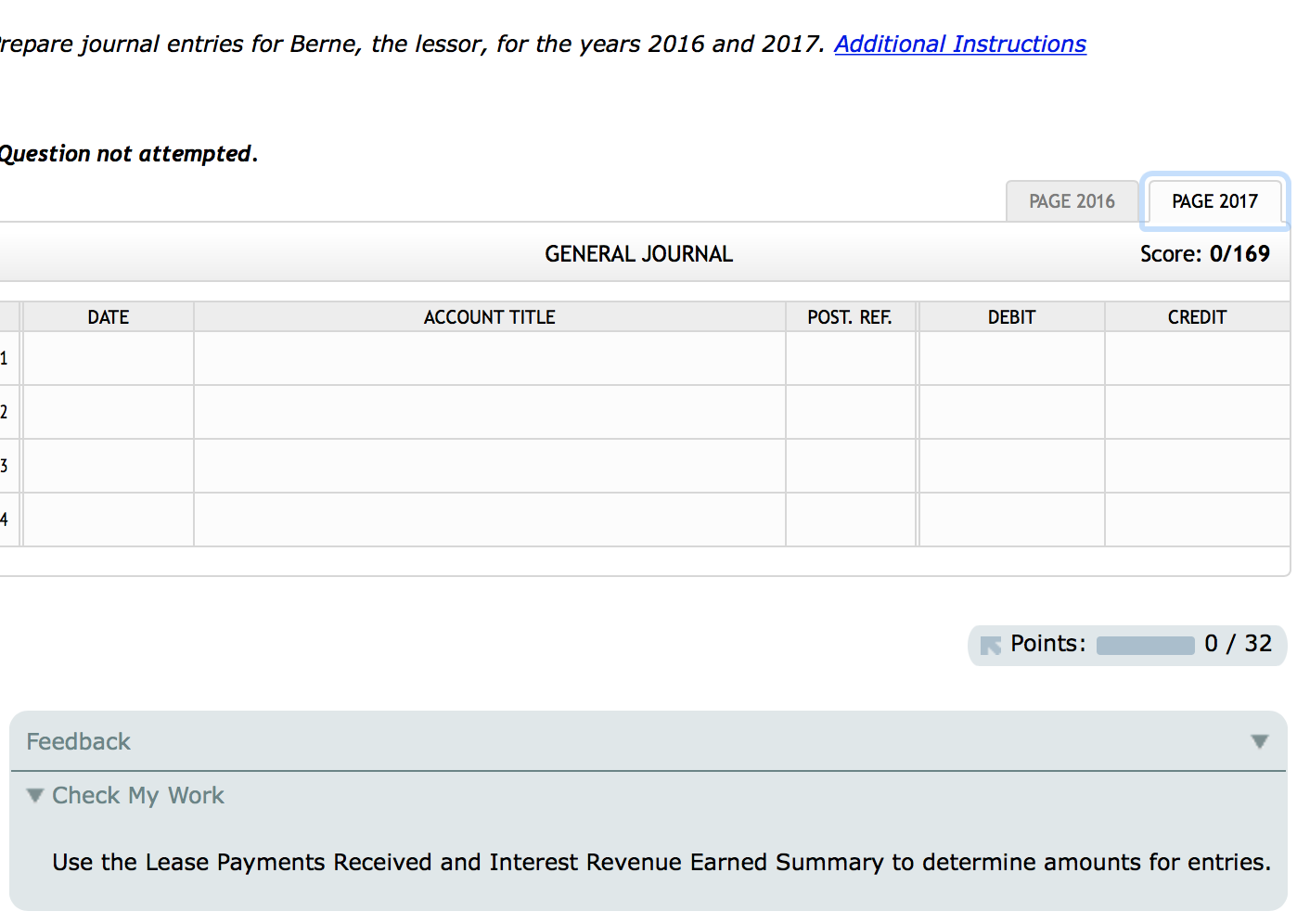Click the ACCOUNT TITLE cell in row 1
Viewport: 1297px width, 924px height.
[489, 358]
